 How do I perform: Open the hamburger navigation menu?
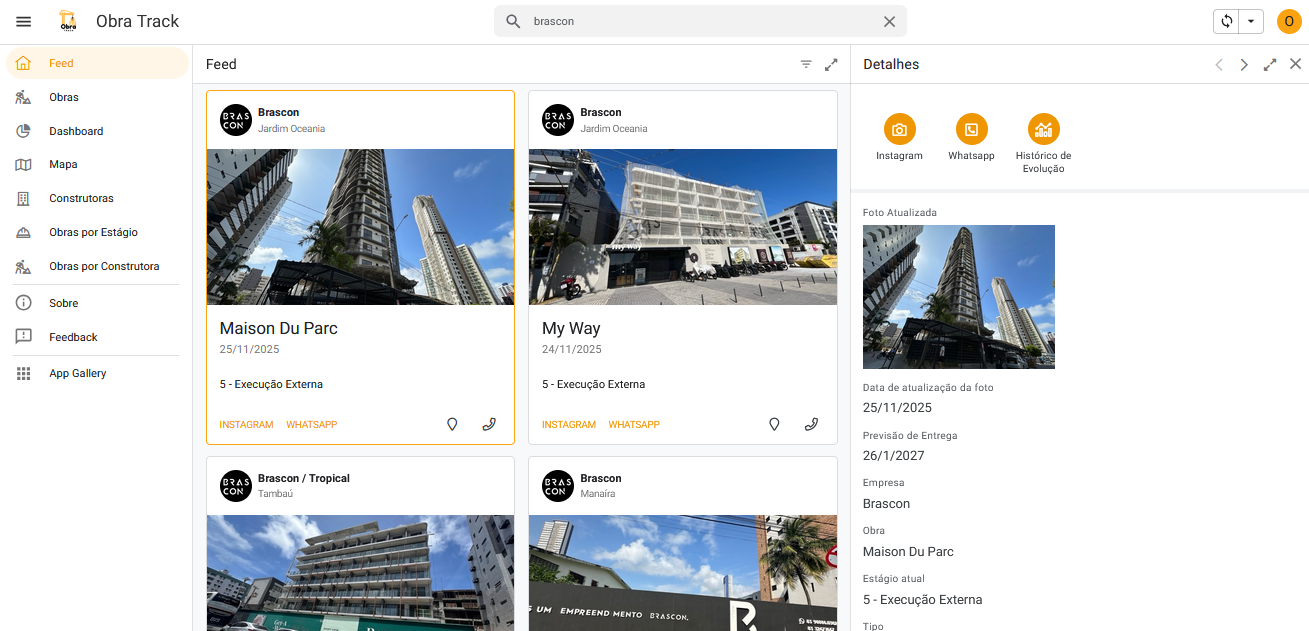(23, 21)
